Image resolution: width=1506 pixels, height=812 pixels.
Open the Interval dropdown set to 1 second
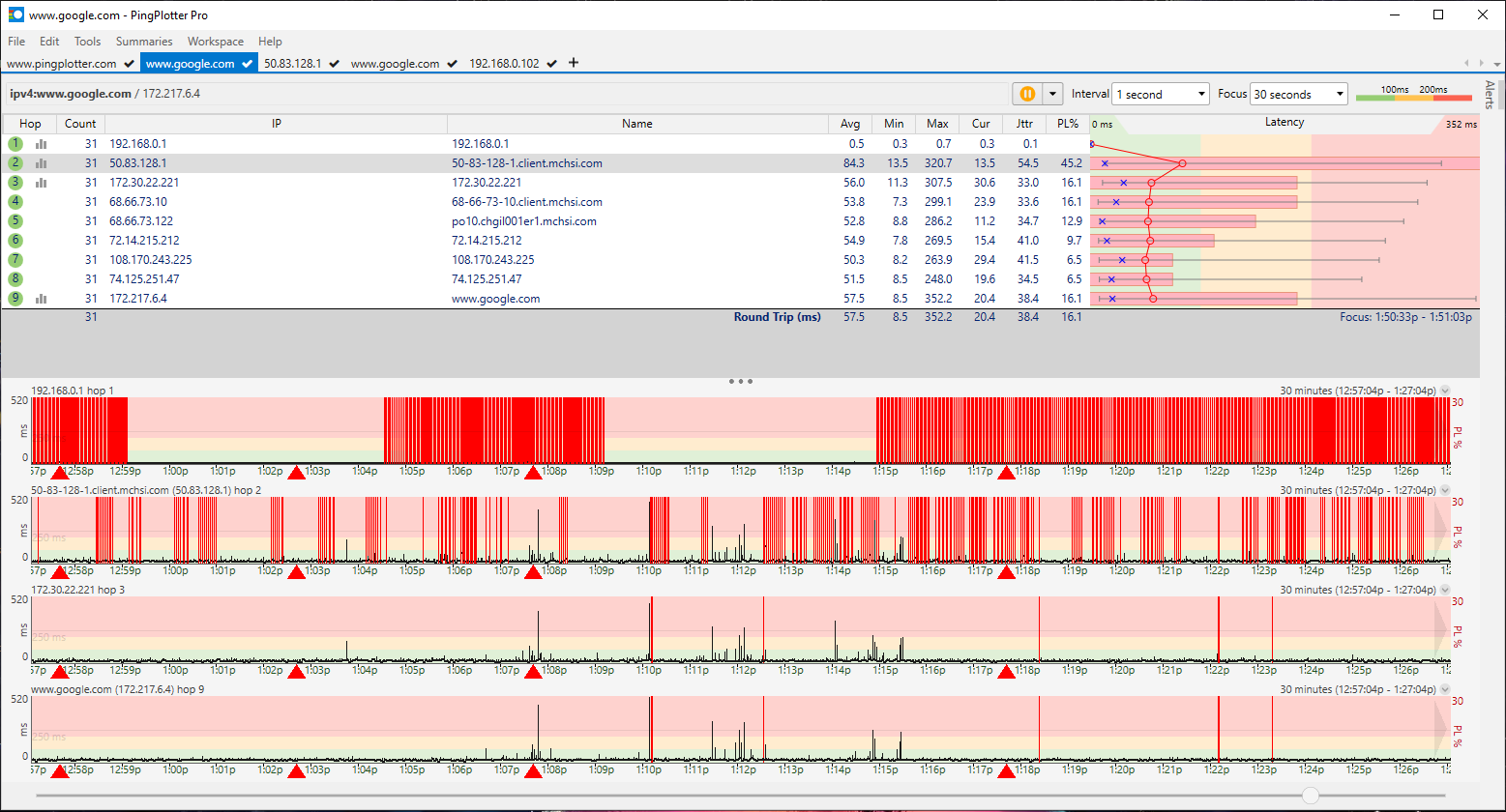[x=1160, y=95]
